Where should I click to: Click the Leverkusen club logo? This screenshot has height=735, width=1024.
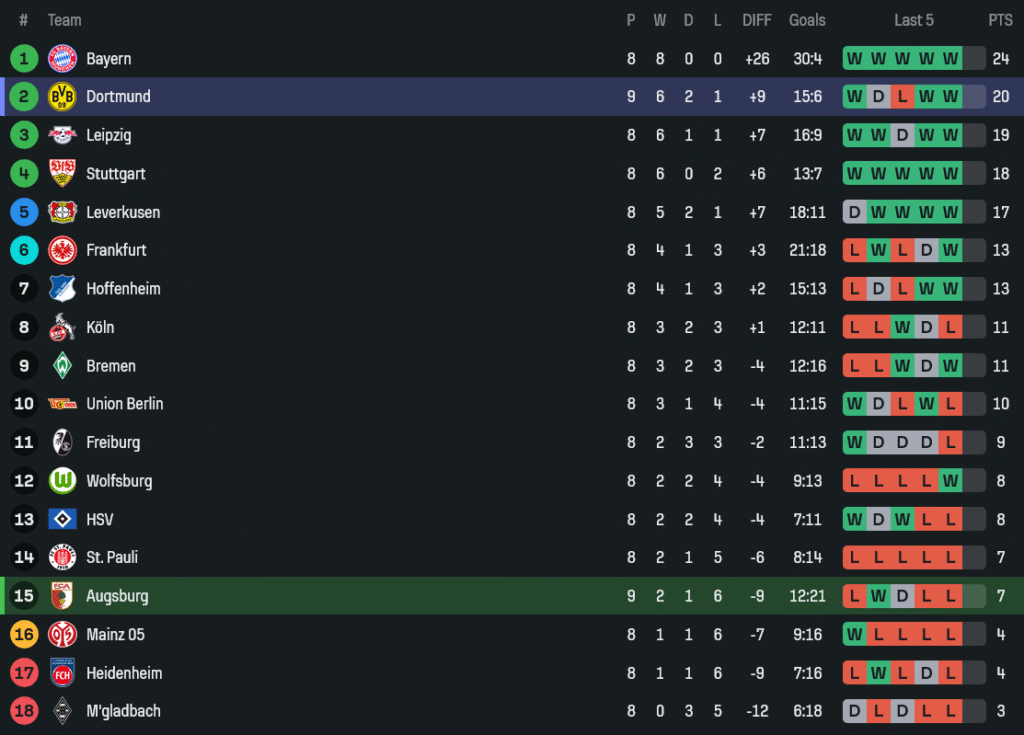[x=62, y=212]
